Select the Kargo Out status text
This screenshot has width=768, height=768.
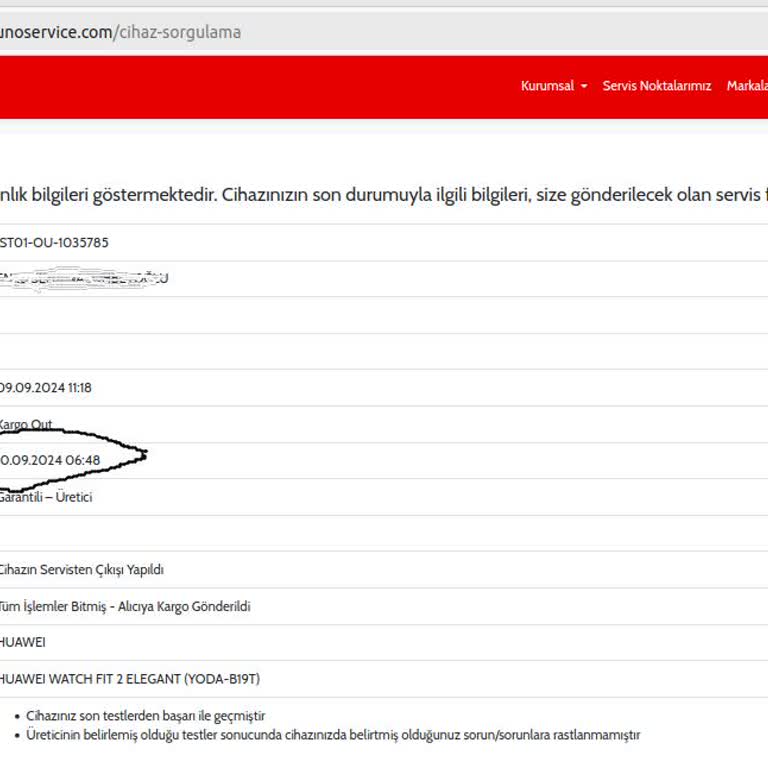click(x=25, y=424)
